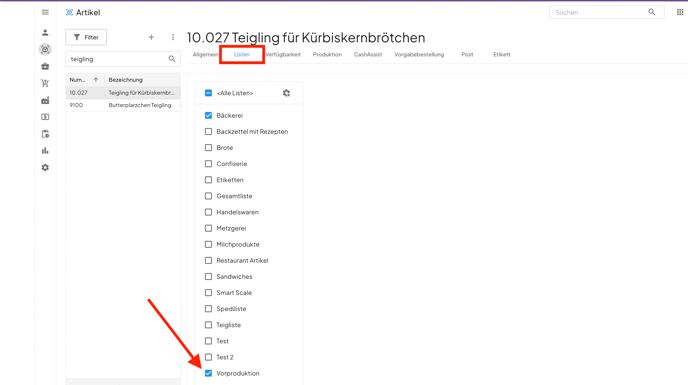
Task: Check the Test 2 checkbox
Action: point(208,357)
